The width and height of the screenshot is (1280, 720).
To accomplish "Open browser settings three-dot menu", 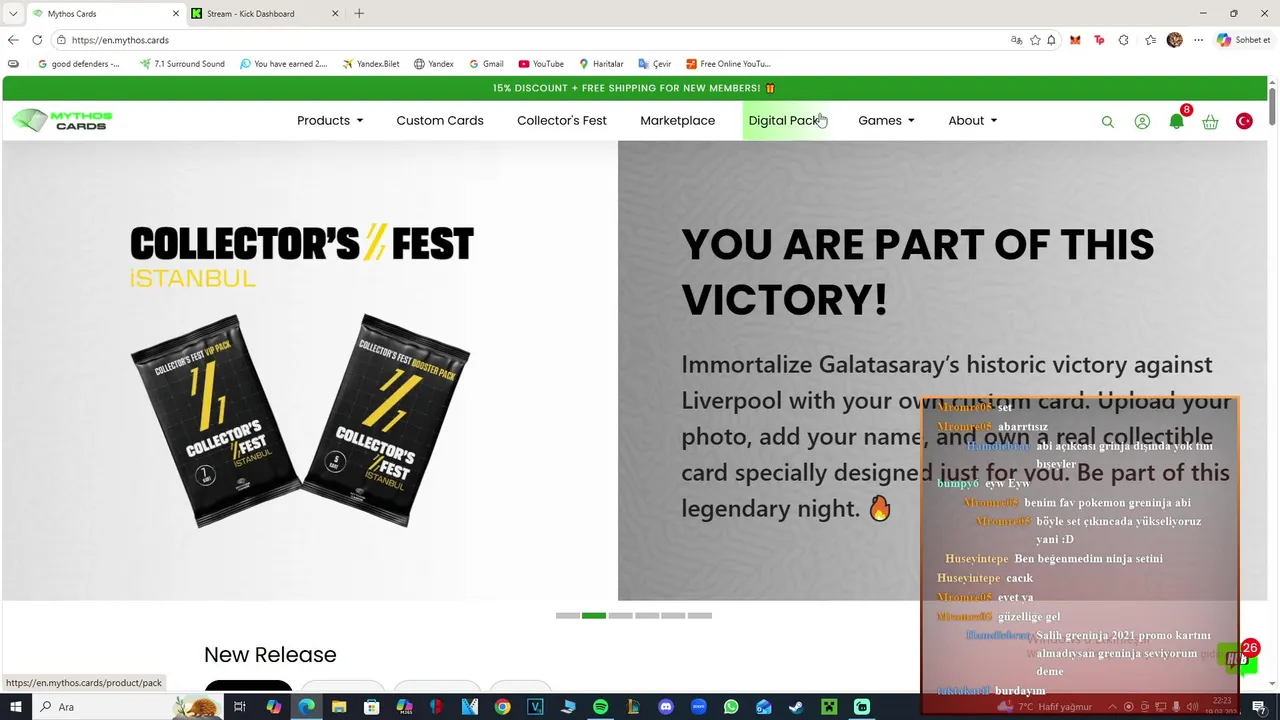I will click(x=1198, y=40).
